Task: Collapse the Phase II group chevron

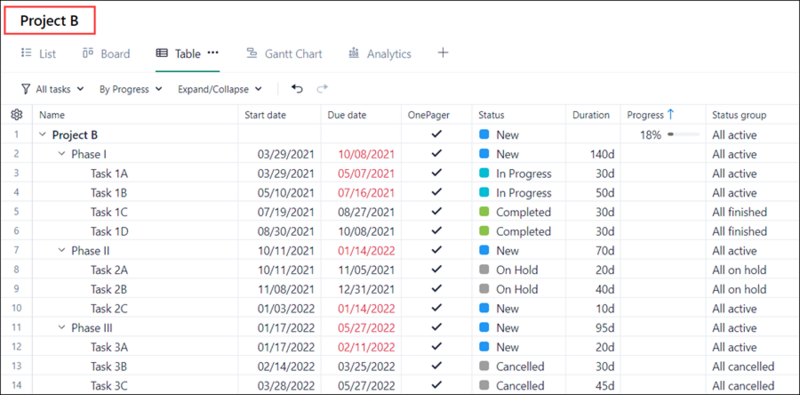Action: pos(62,251)
